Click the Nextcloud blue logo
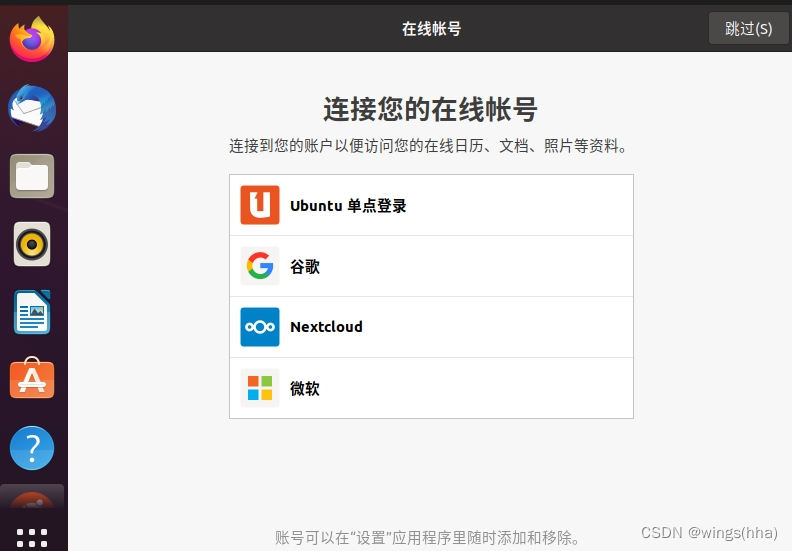The image size is (792, 551). (x=260, y=327)
